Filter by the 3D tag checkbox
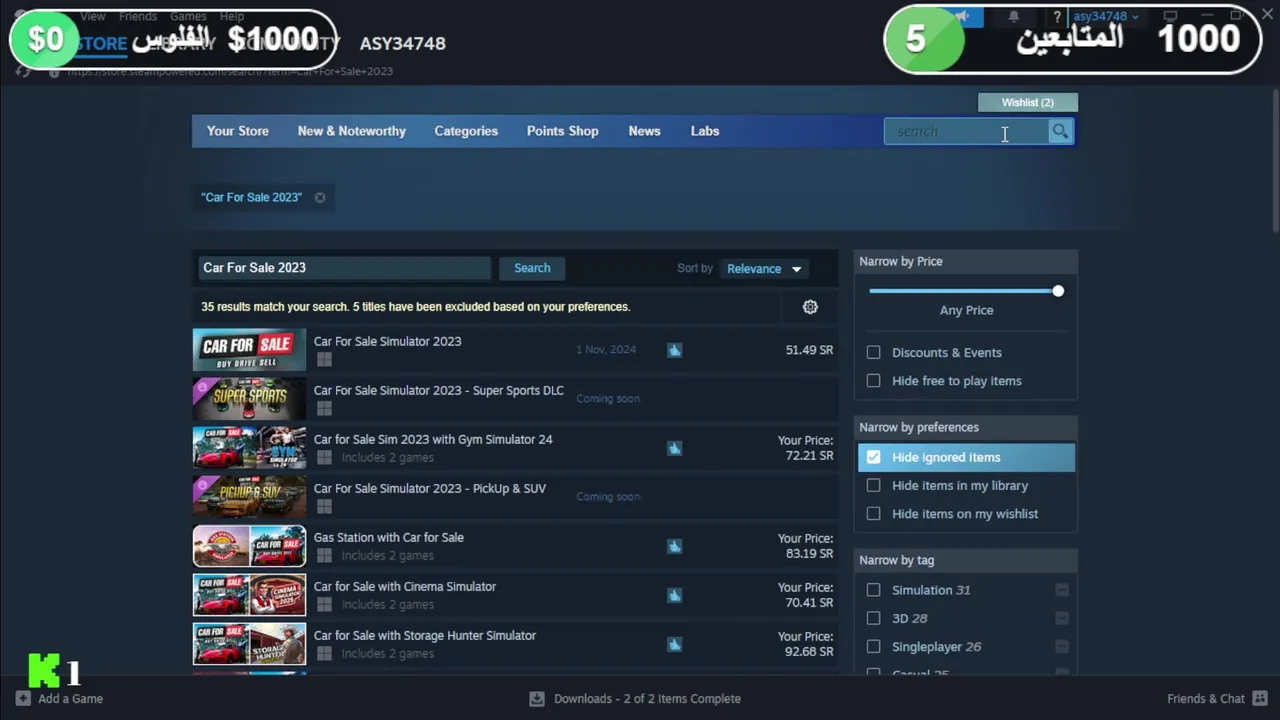Screen dimensions: 1280x720 coord(874,618)
